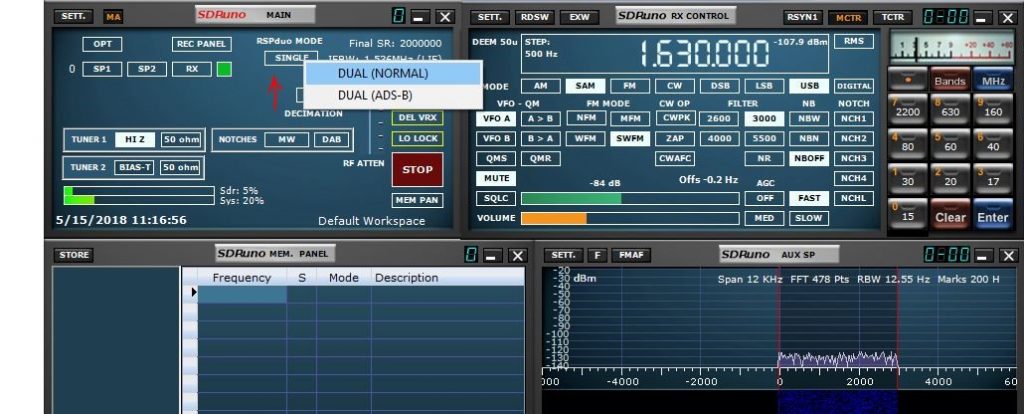Set filter to 2600

pyautogui.click(x=719, y=118)
